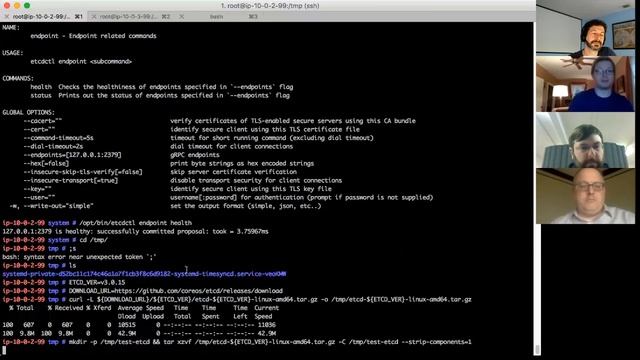This screenshot has width=640, height=360.
Task: Close the second ⌘2 terminal tab using its x
Action: 94,17
